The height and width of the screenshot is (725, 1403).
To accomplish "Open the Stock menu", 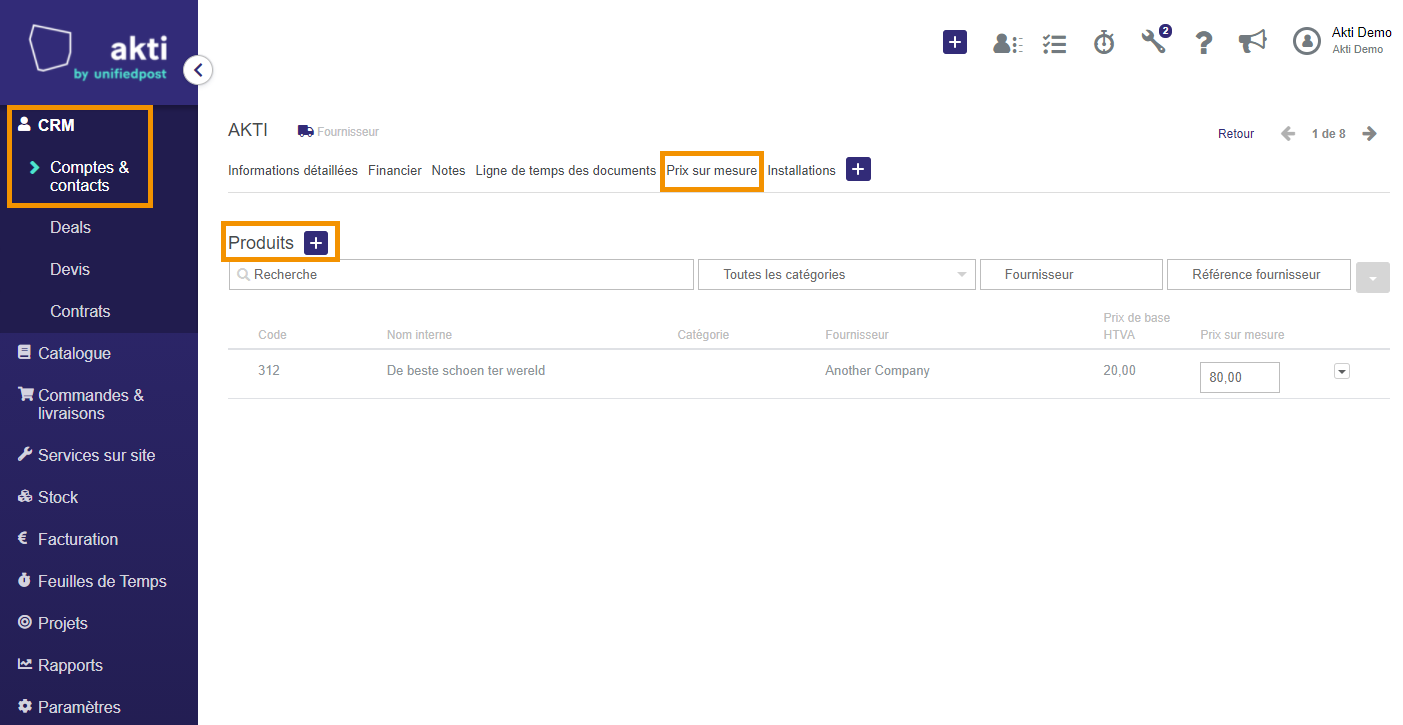I will (58, 497).
